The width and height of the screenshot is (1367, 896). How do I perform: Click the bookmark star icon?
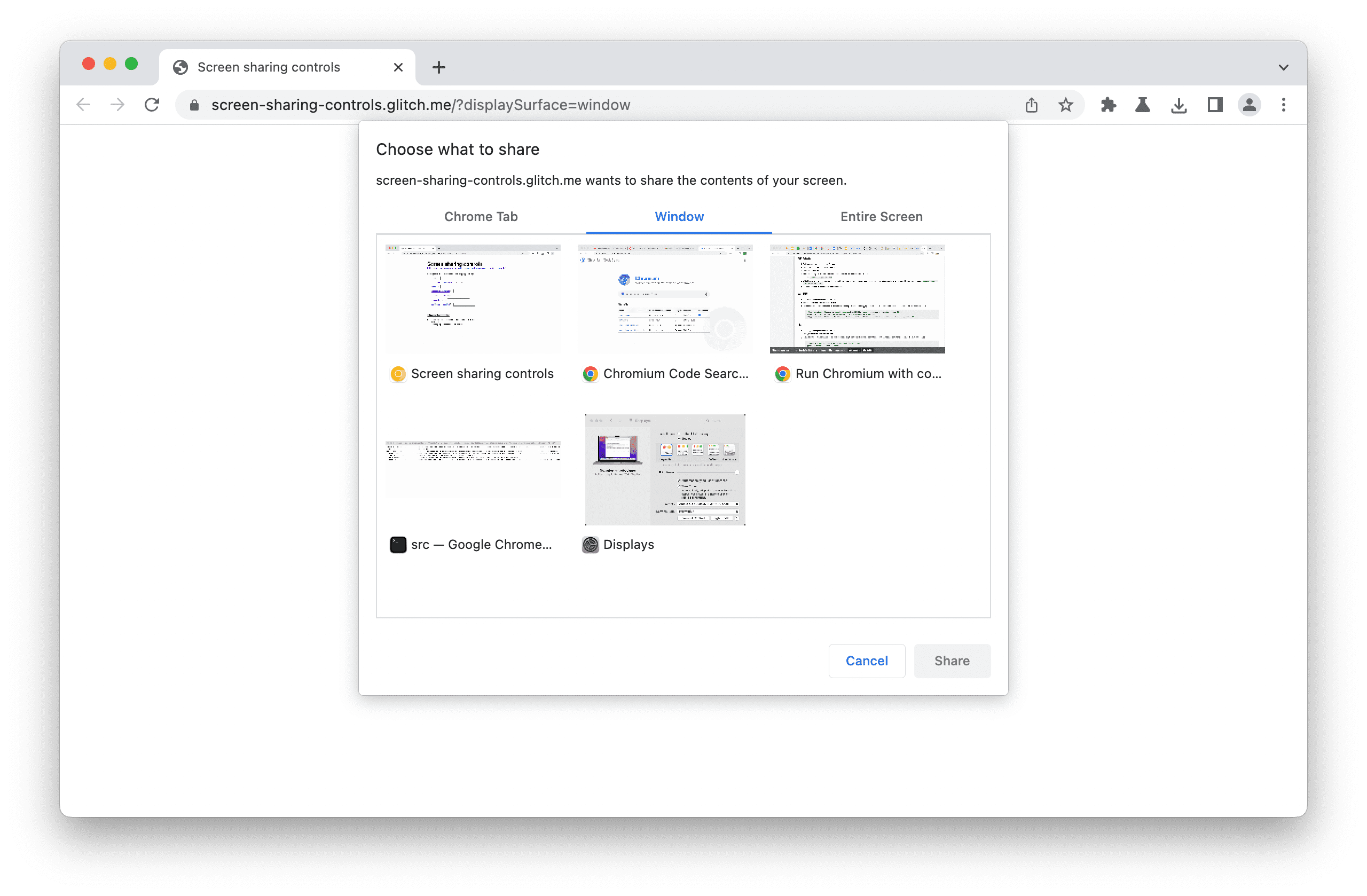pos(1064,104)
